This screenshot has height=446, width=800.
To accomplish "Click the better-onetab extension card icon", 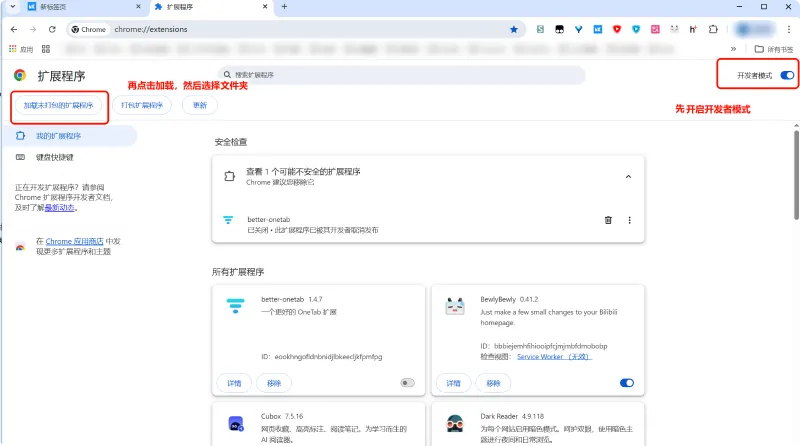I will coord(235,306).
